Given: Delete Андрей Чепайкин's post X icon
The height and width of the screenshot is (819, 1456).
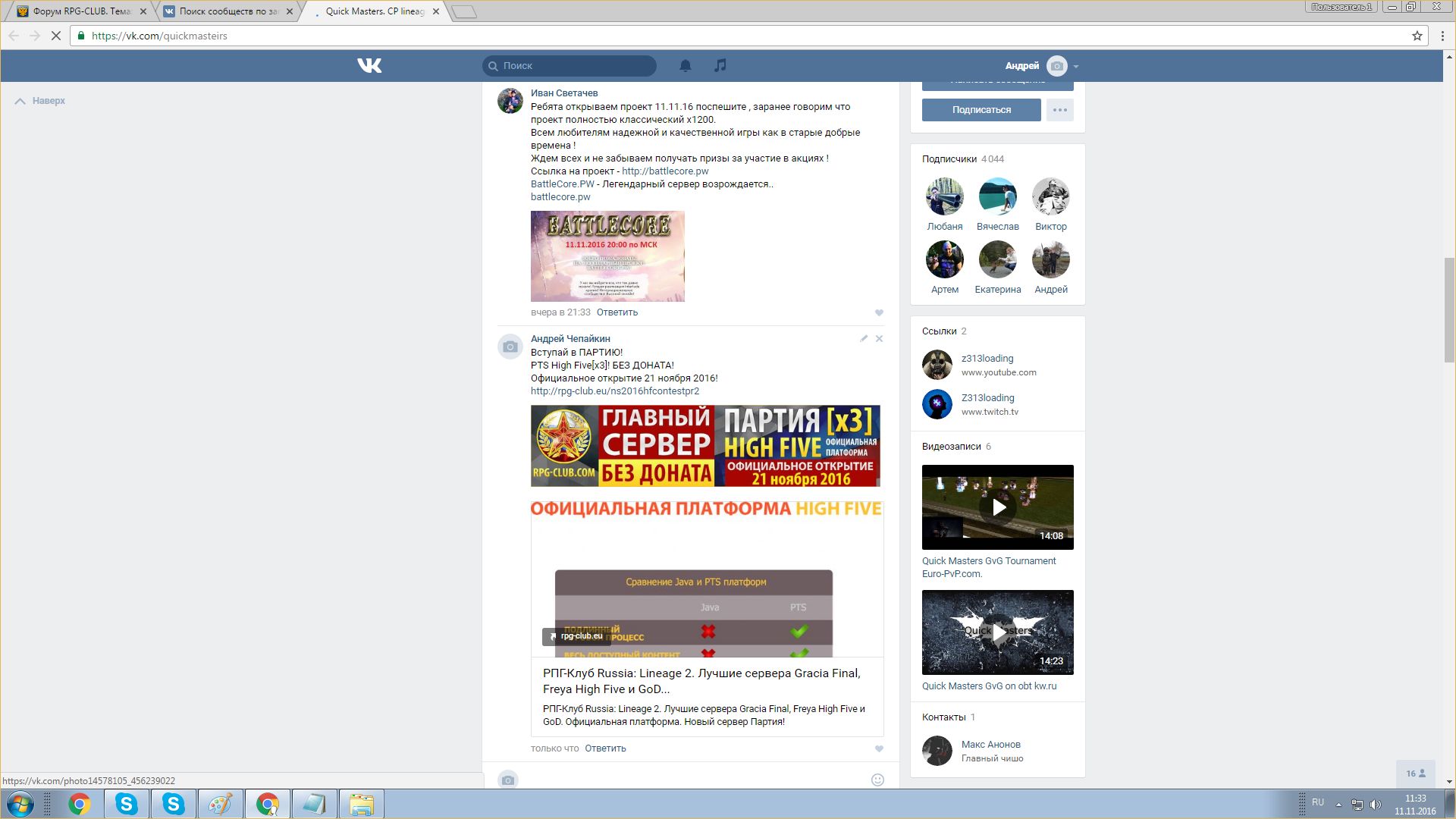Looking at the screenshot, I should click(x=879, y=338).
